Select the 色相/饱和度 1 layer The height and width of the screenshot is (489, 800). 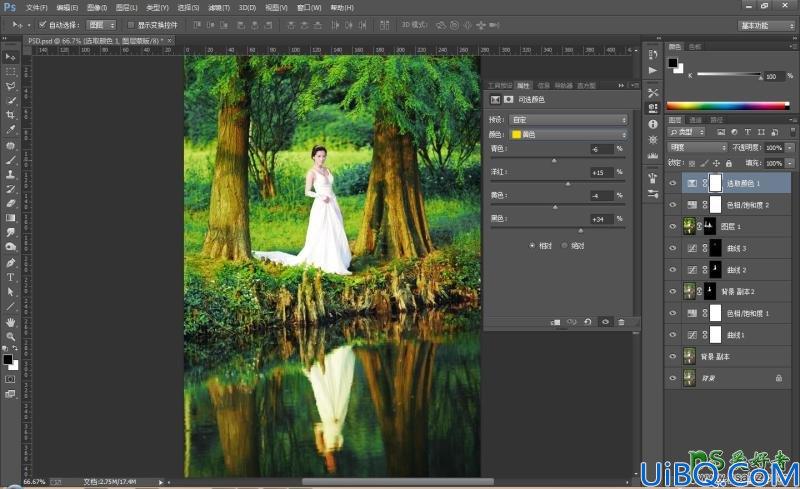click(x=728, y=313)
